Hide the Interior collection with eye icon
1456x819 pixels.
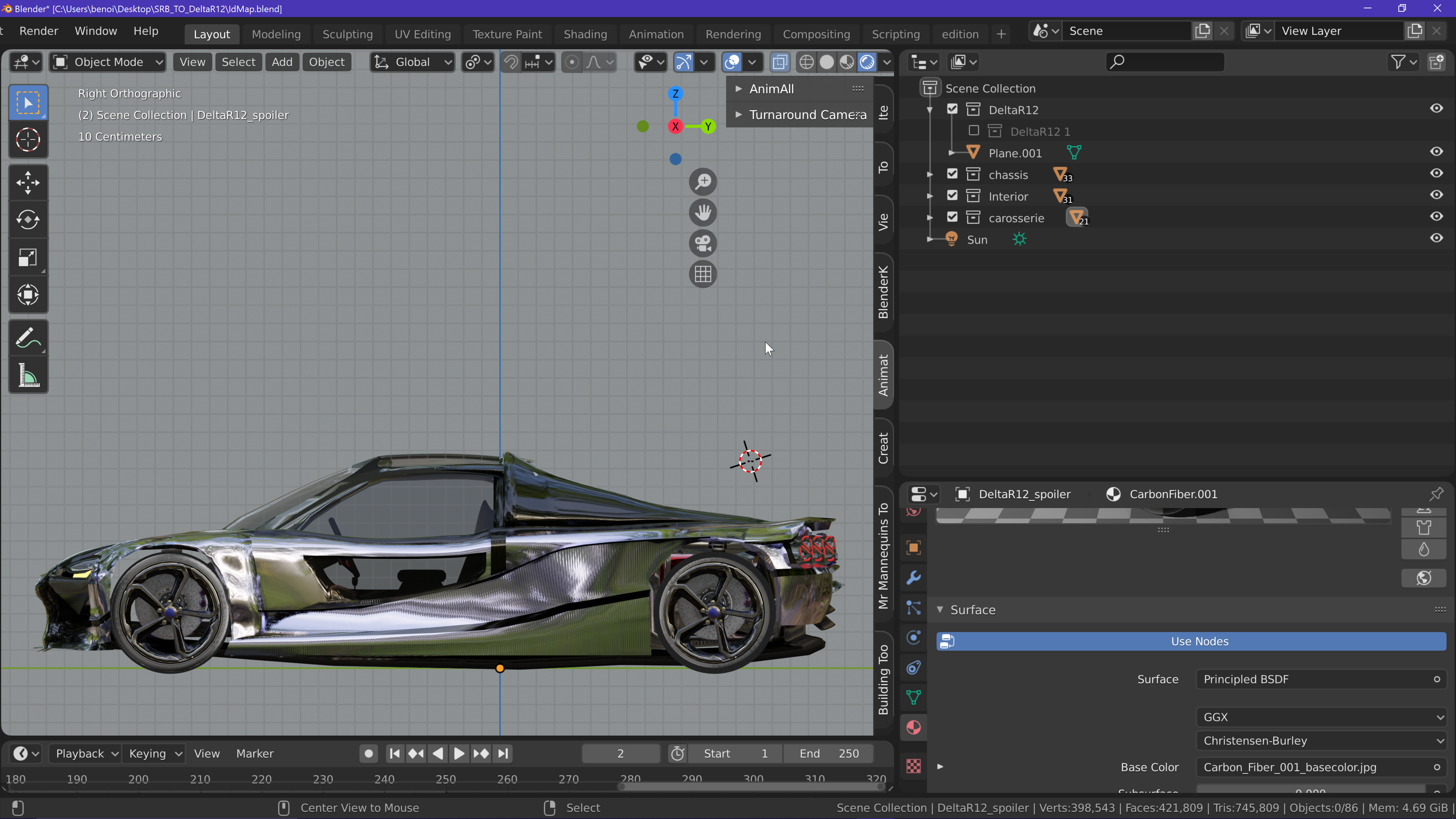pos(1436,195)
